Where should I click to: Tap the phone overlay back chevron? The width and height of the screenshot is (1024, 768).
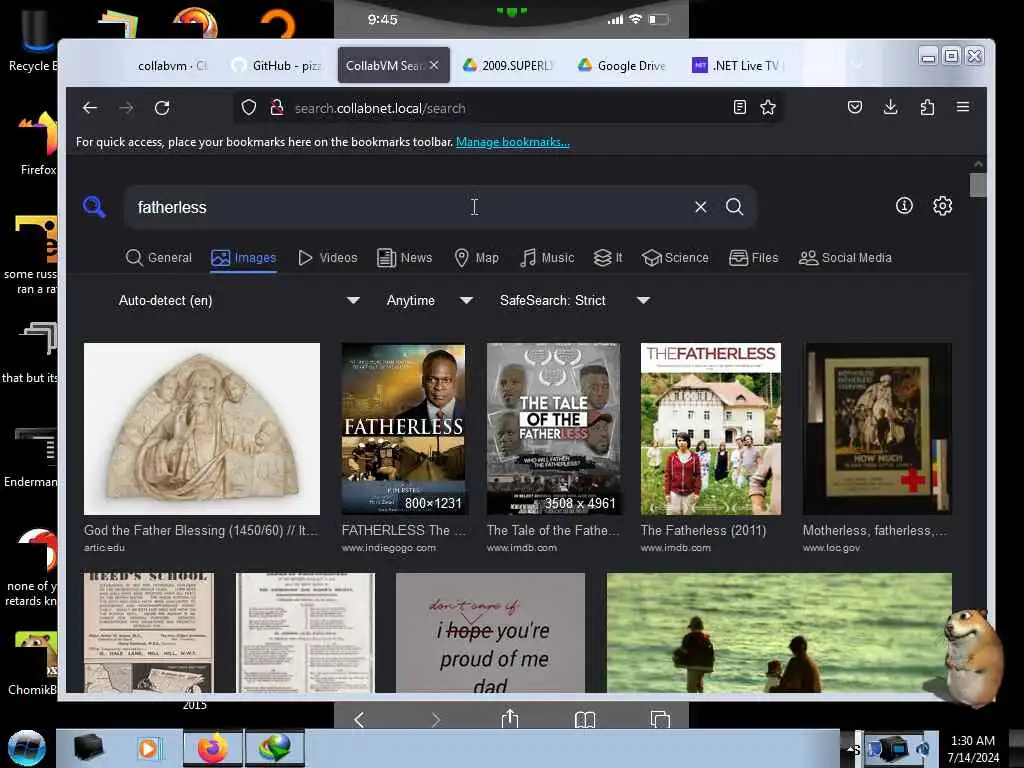coord(359,720)
